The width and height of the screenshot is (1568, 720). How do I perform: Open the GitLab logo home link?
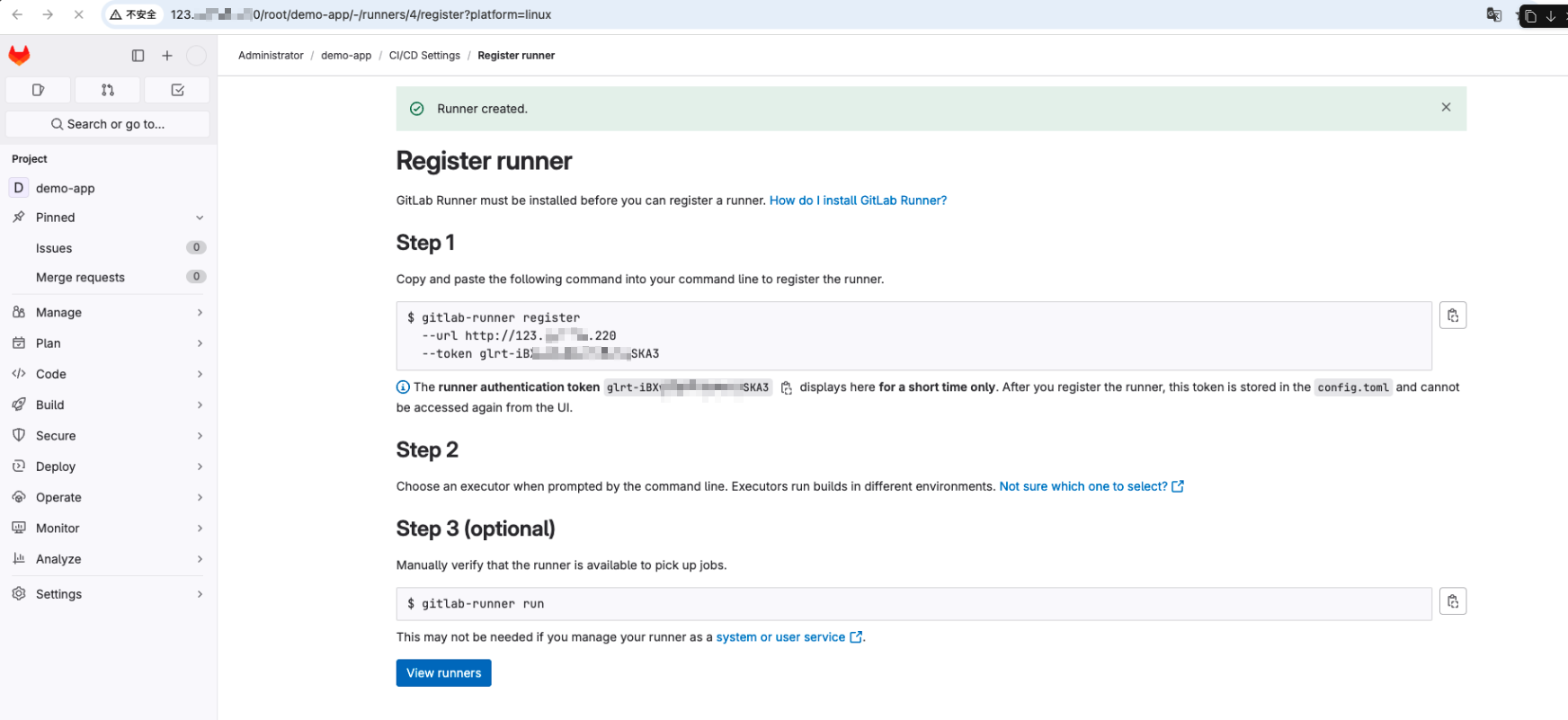pos(19,56)
